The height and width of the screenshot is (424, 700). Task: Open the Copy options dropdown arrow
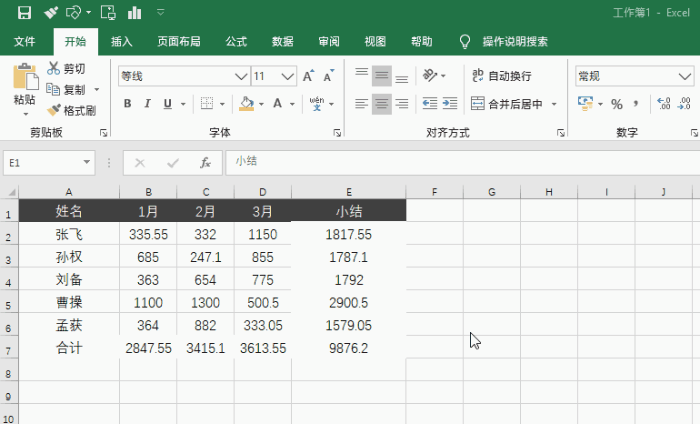coord(96,90)
